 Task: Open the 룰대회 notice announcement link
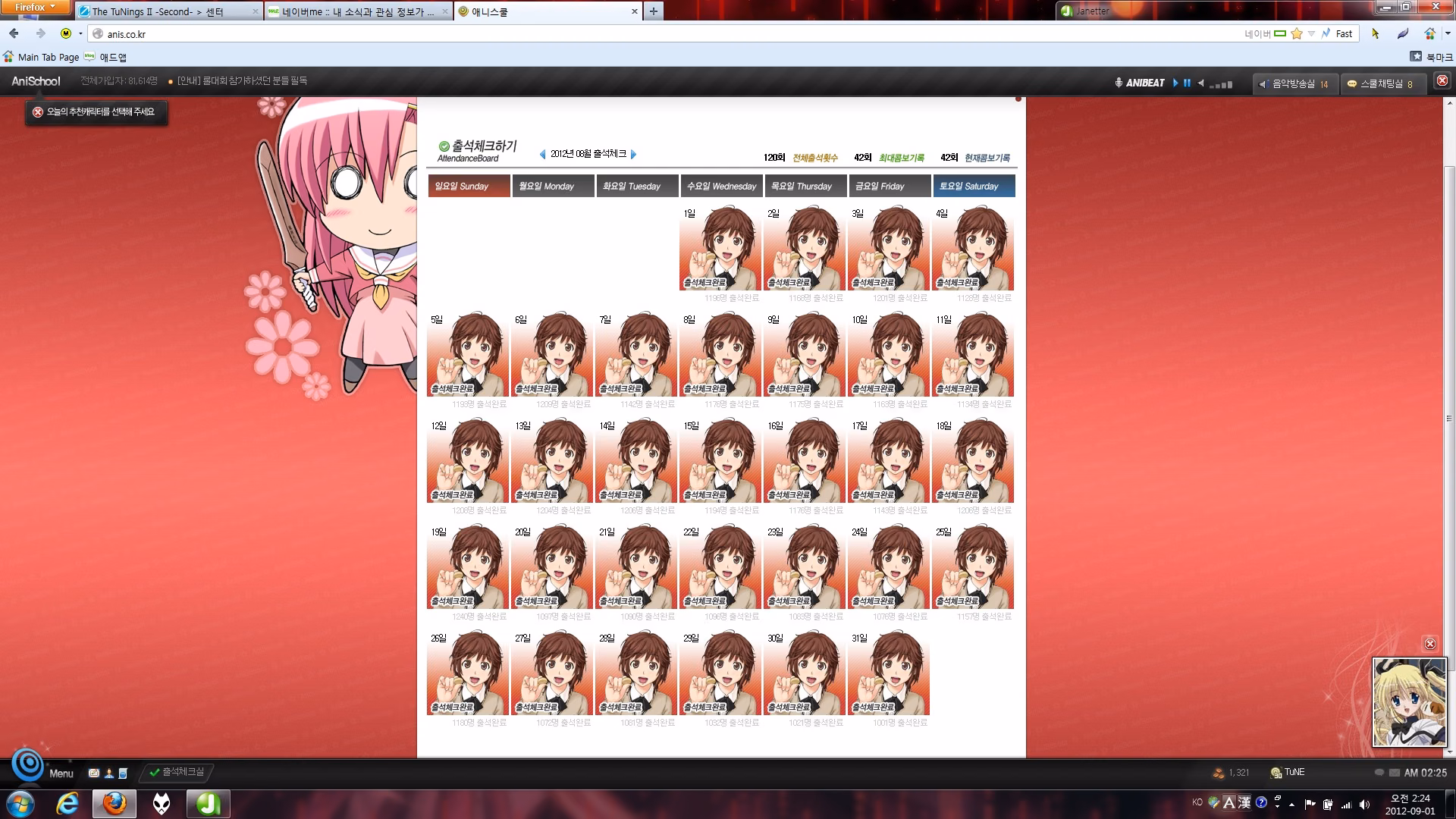(x=242, y=81)
